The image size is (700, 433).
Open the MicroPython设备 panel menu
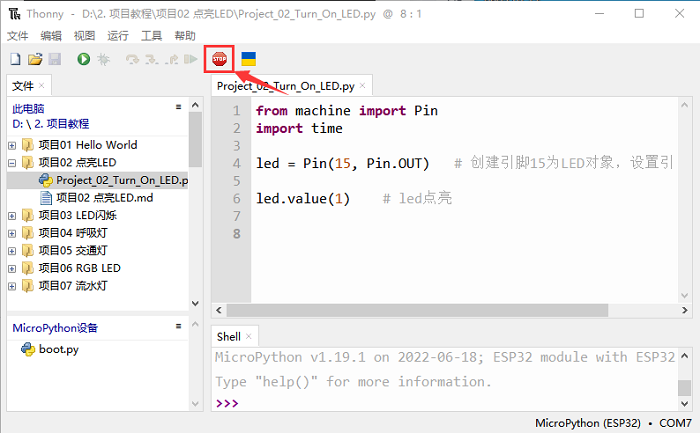click(x=178, y=326)
